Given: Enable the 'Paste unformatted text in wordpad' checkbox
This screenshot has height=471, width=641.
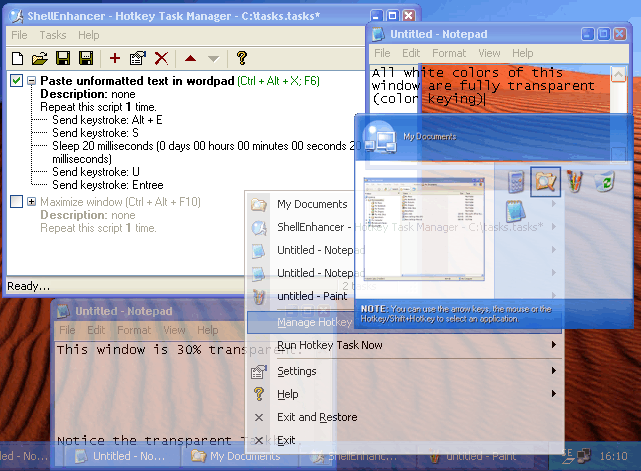Looking at the screenshot, I should pyautogui.click(x=16, y=80).
